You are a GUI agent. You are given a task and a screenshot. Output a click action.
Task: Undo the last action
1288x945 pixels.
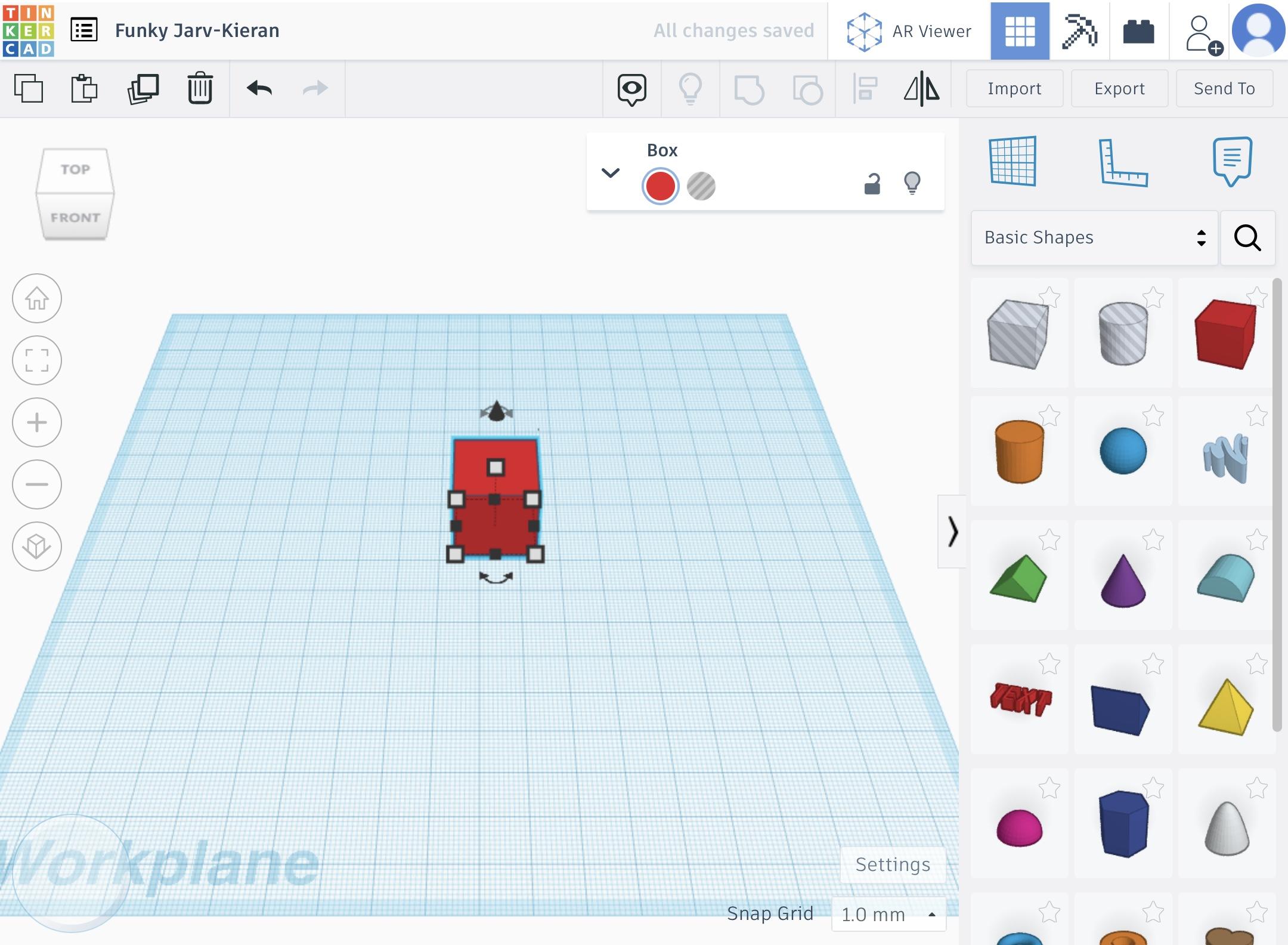(x=259, y=89)
